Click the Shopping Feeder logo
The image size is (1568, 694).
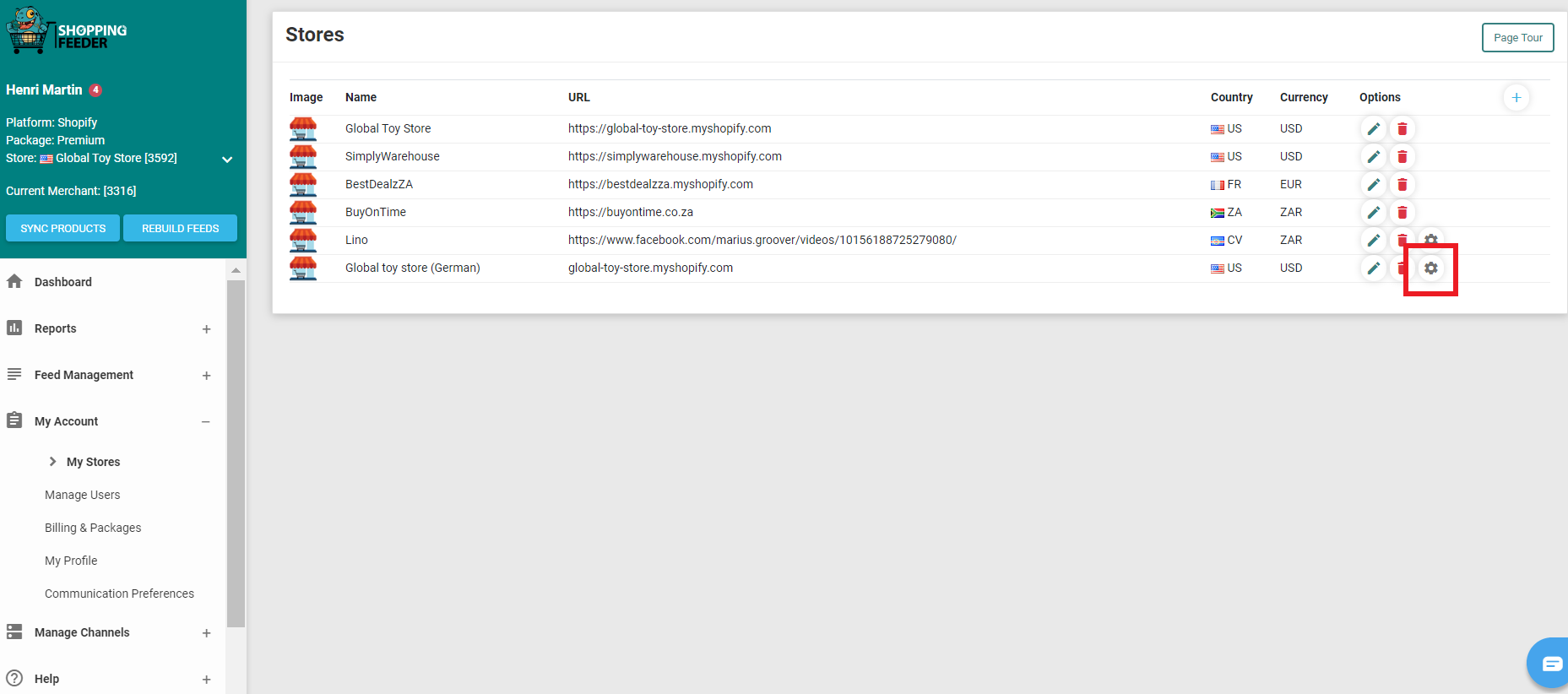coord(66,30)
